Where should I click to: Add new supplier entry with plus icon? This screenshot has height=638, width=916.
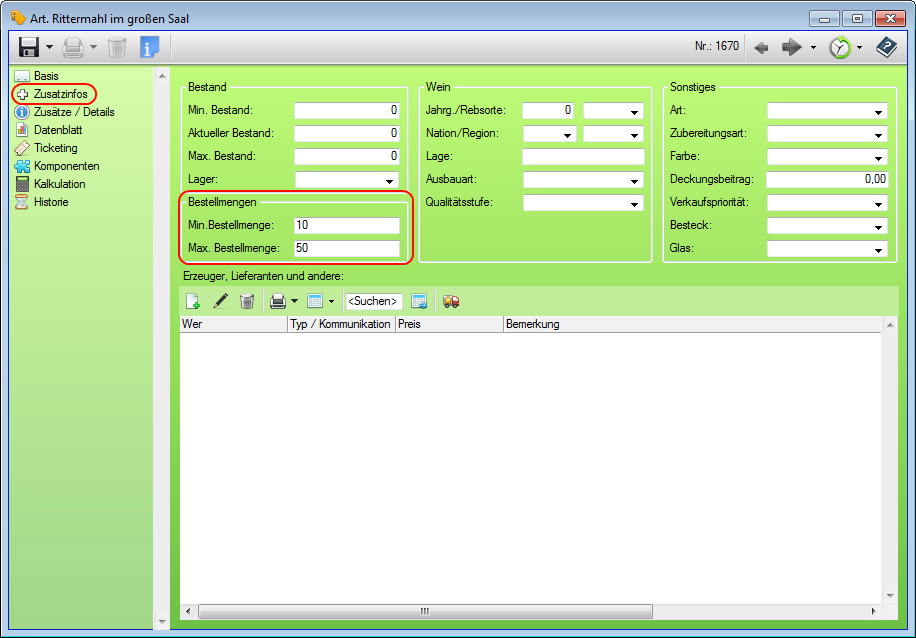click(x=194, y=301)
